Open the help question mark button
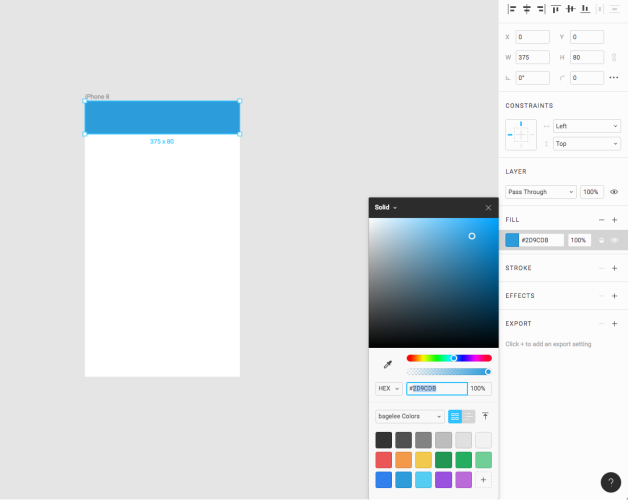Screen dimensions: 628x500 click(x=611, y=482)
